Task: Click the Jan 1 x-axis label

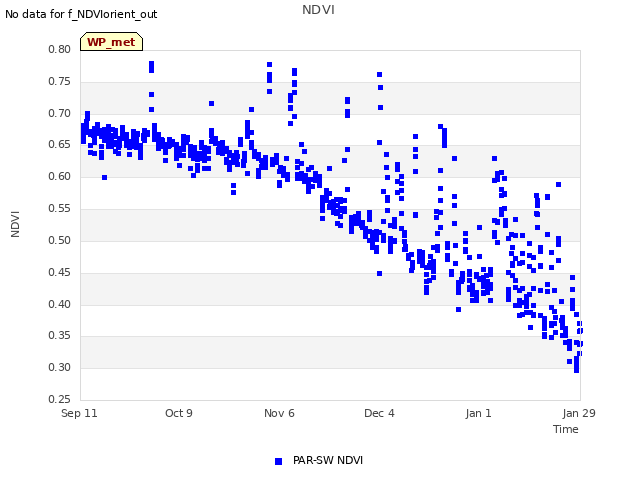Action: point(478,413)
